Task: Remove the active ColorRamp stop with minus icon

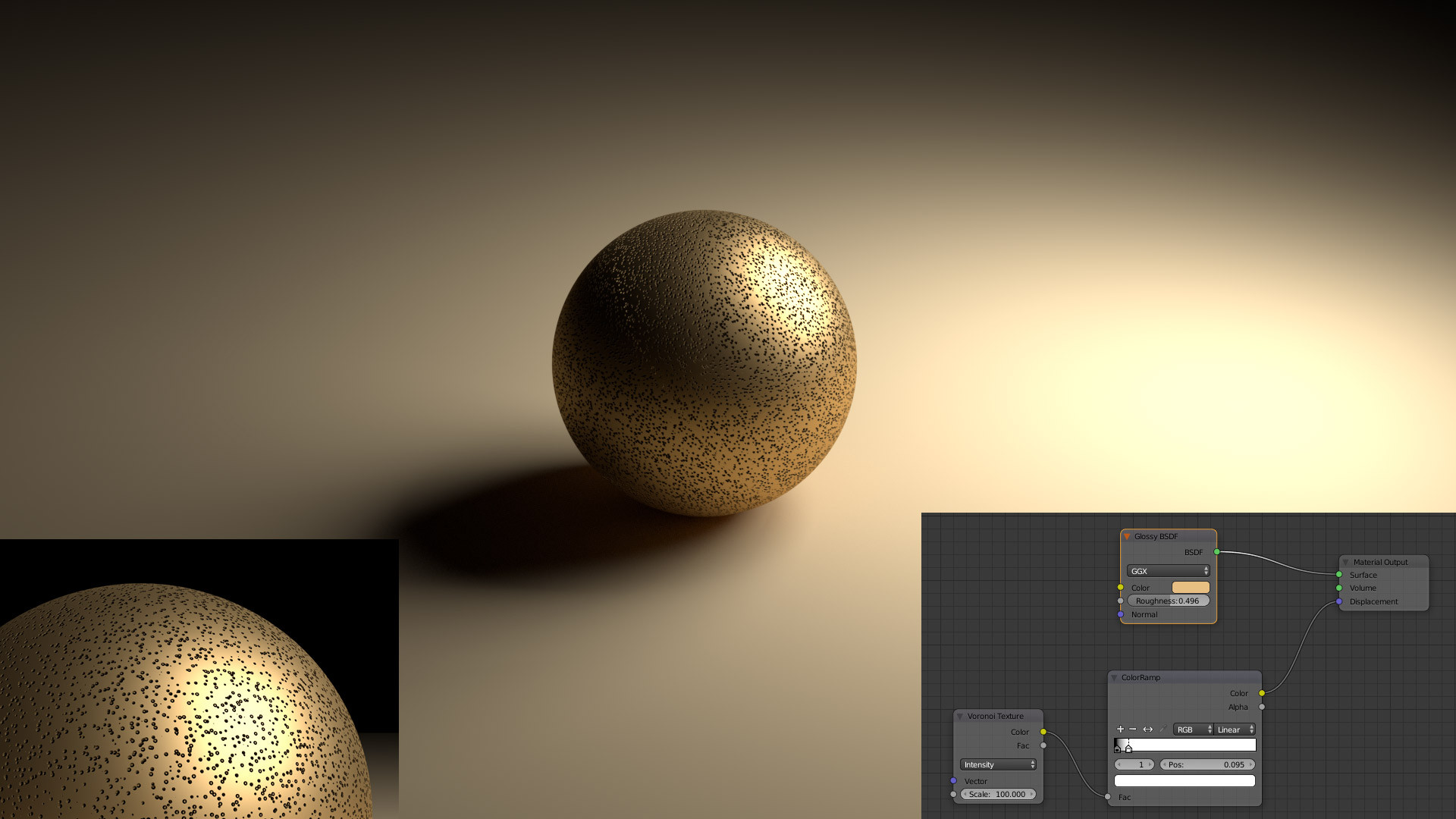Action: tap(1133, 730)
